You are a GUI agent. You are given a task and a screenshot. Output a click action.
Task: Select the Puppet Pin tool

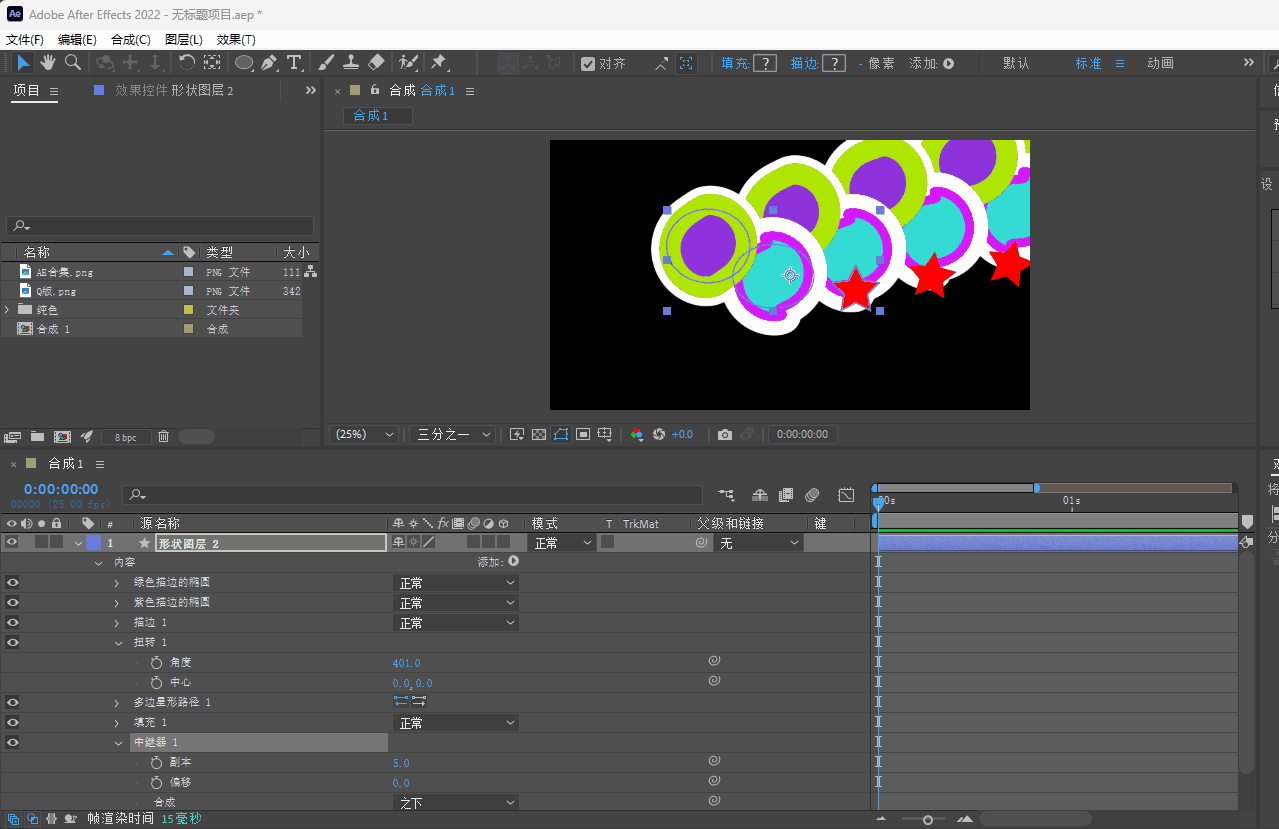pyautogui.click(x=438, y=63)
